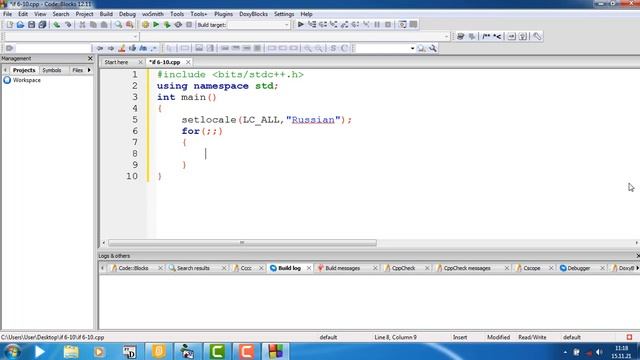The image size is (640, 360).
Task: Open the Edit menu
Action: click(x=23, y=14)
